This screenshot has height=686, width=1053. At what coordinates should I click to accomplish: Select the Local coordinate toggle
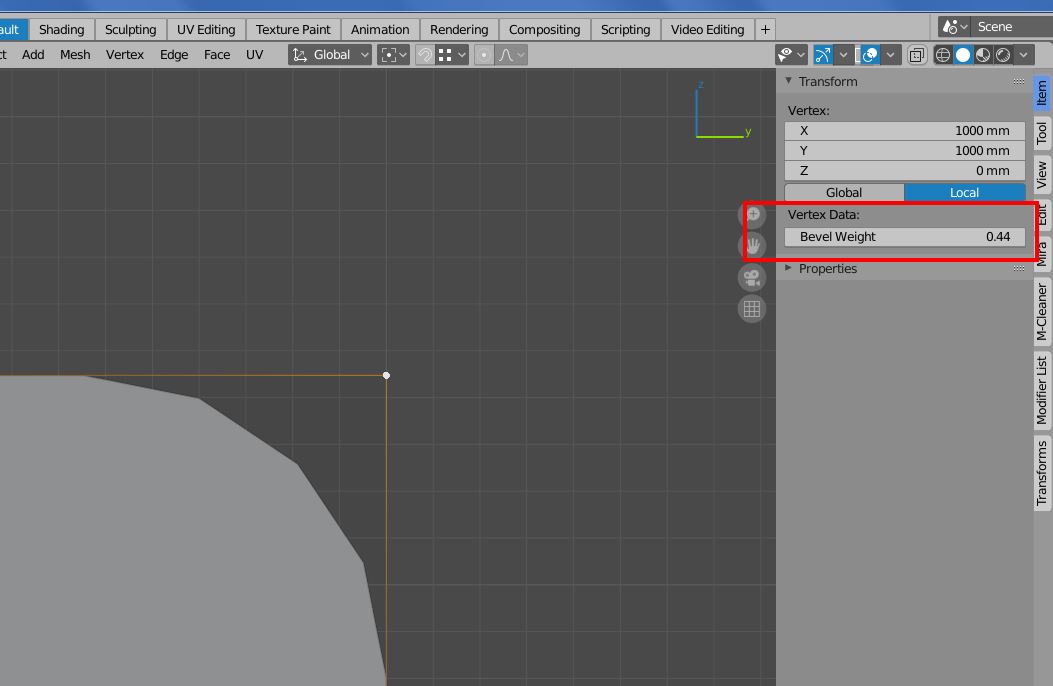click(964, 193)
